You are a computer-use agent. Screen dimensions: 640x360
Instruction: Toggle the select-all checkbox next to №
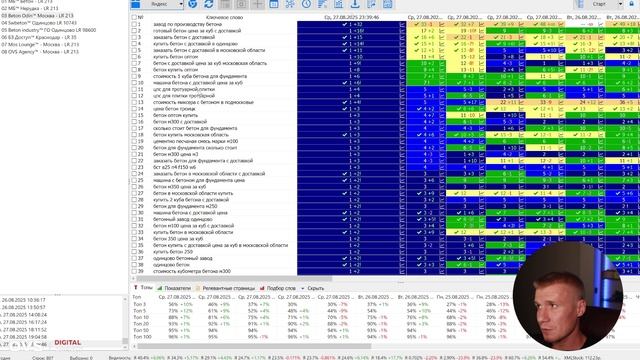coord(134,18)
